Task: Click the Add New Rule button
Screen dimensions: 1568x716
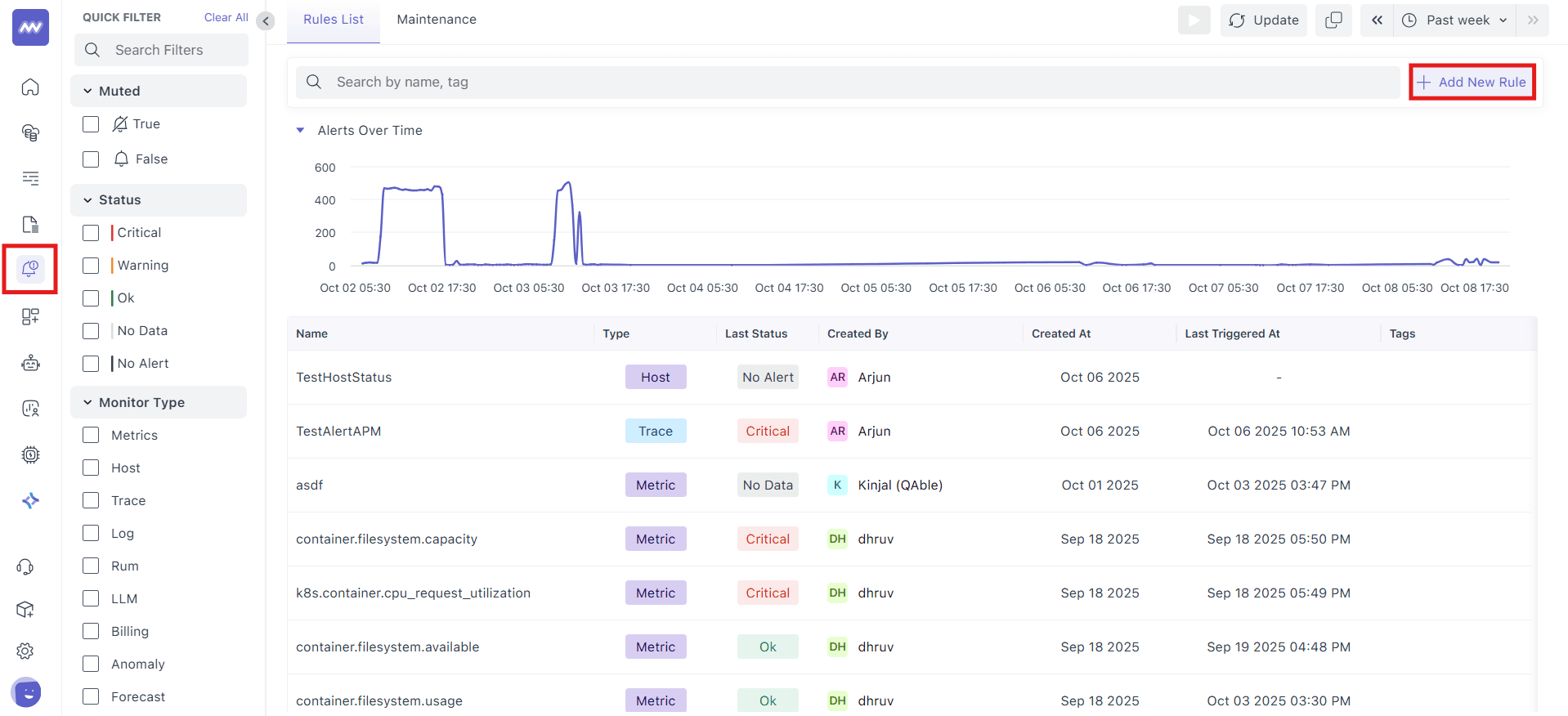Action: pos(1472,82)
